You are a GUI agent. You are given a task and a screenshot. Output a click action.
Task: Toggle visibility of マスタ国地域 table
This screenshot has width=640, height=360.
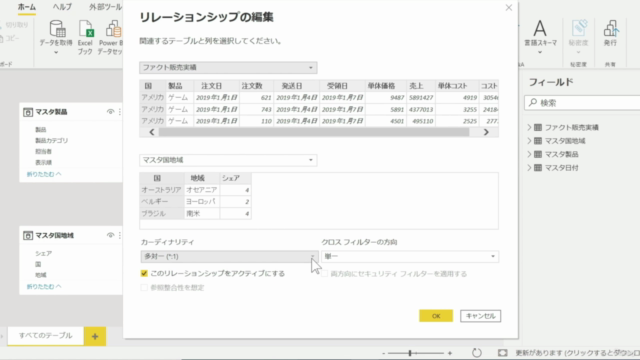(110, 236)
